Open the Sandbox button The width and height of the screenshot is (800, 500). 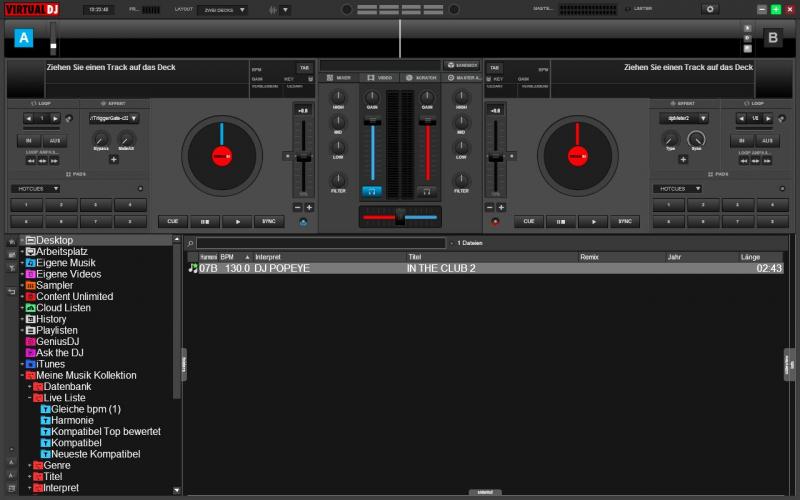coord(462,65)
